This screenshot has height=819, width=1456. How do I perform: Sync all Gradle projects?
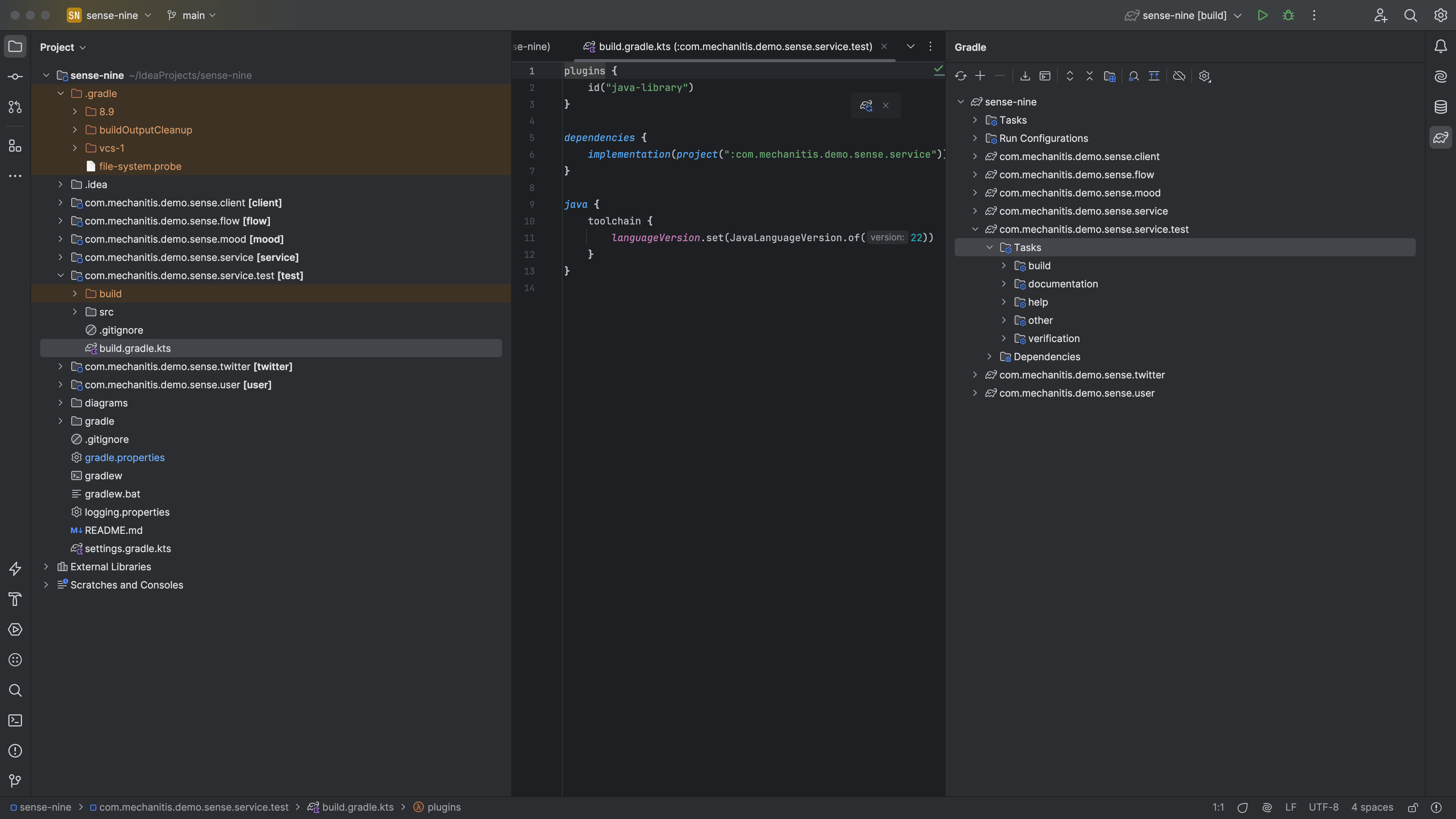coord(961,76)
